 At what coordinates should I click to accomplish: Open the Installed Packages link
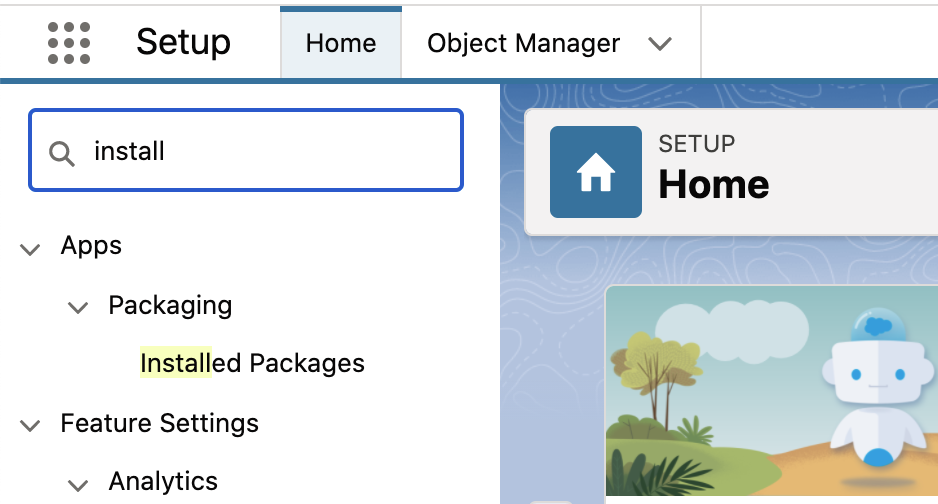[252, 363]
